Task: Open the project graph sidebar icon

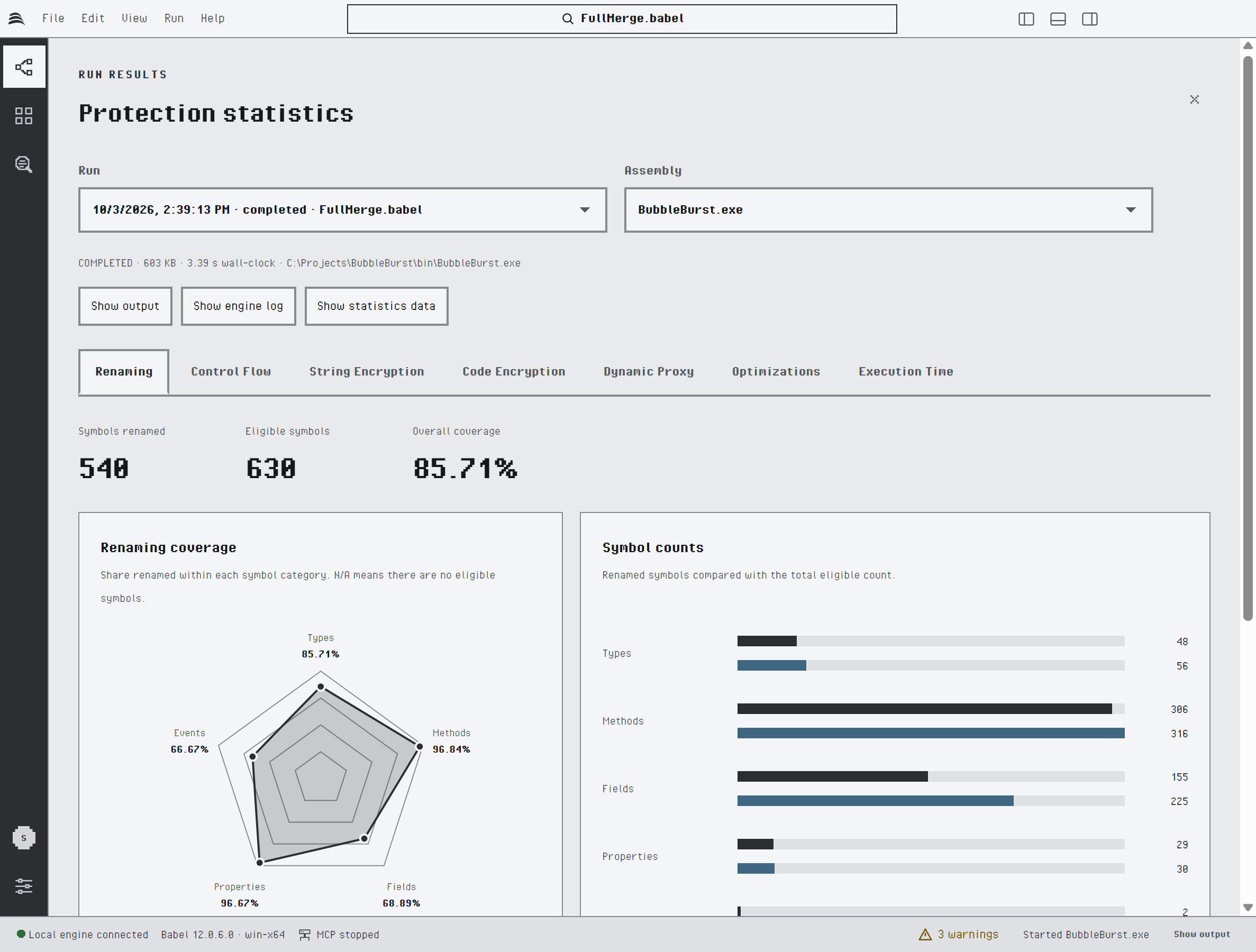Action: click(x=24, y=67)
